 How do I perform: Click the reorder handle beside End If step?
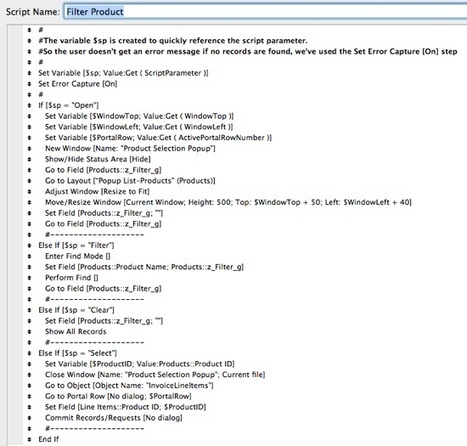(x=29, y=439)
